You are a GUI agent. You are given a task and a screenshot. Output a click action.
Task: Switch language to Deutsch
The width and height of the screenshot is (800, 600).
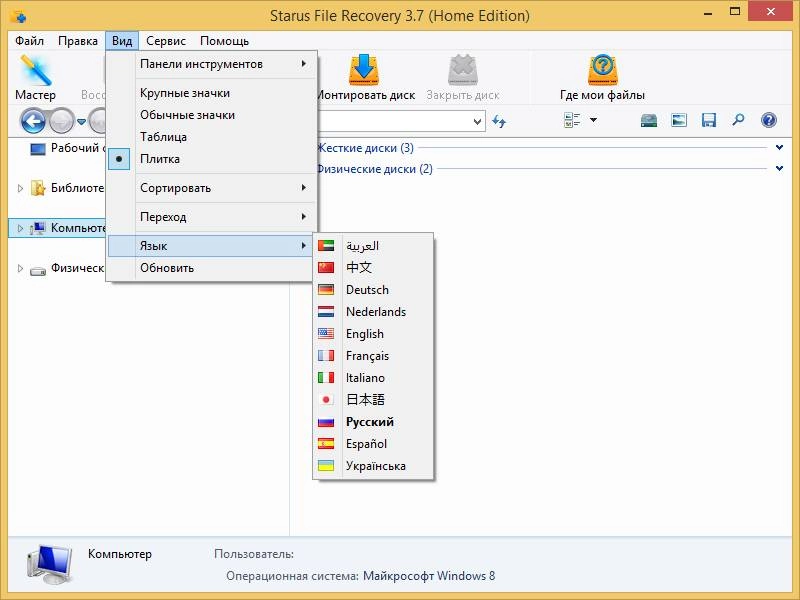pos(373,290)
